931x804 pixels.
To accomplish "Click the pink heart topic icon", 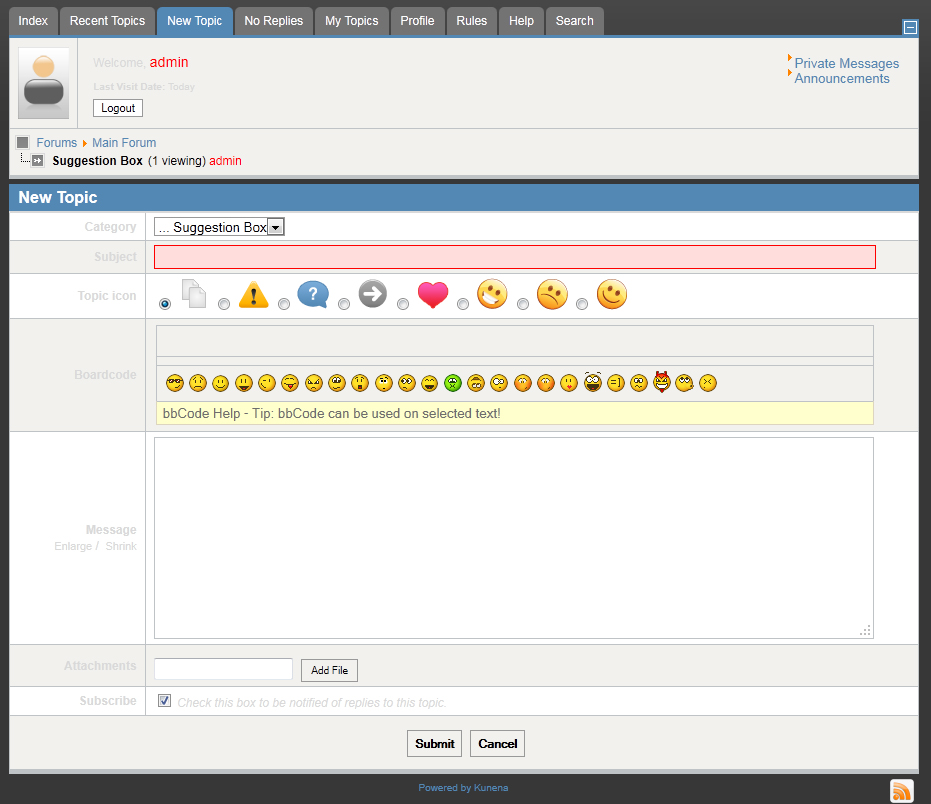I will click(432, 295).
